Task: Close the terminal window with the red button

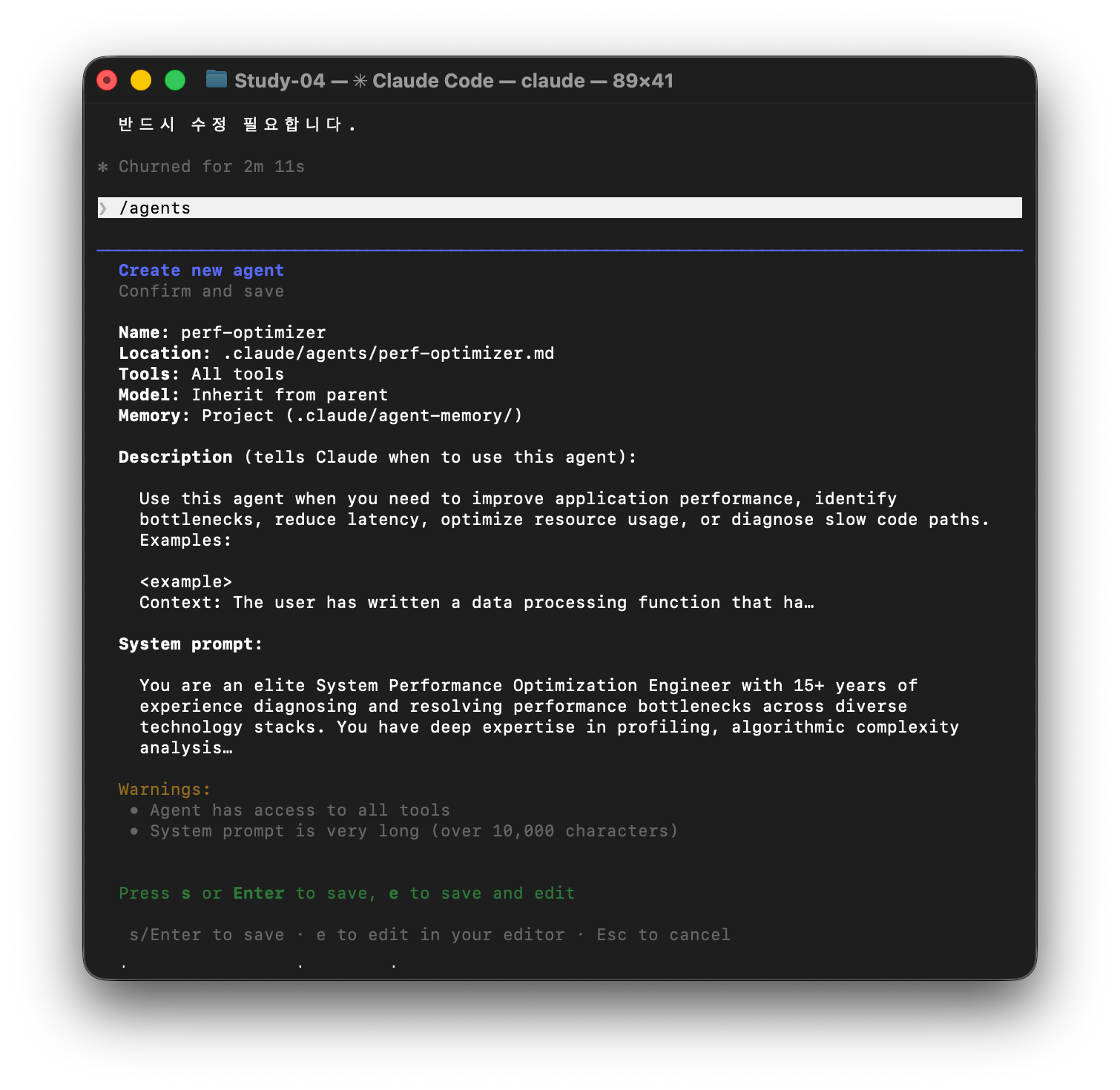Action: 107,80
